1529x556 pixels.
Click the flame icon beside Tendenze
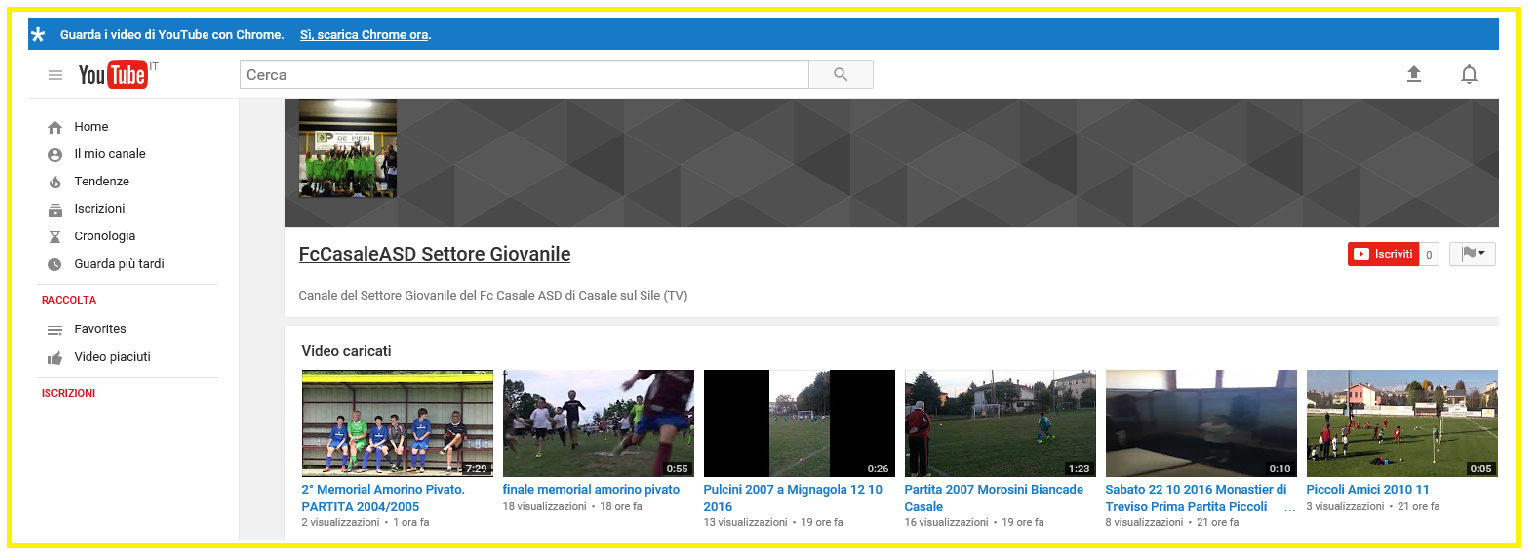(55, 182)
